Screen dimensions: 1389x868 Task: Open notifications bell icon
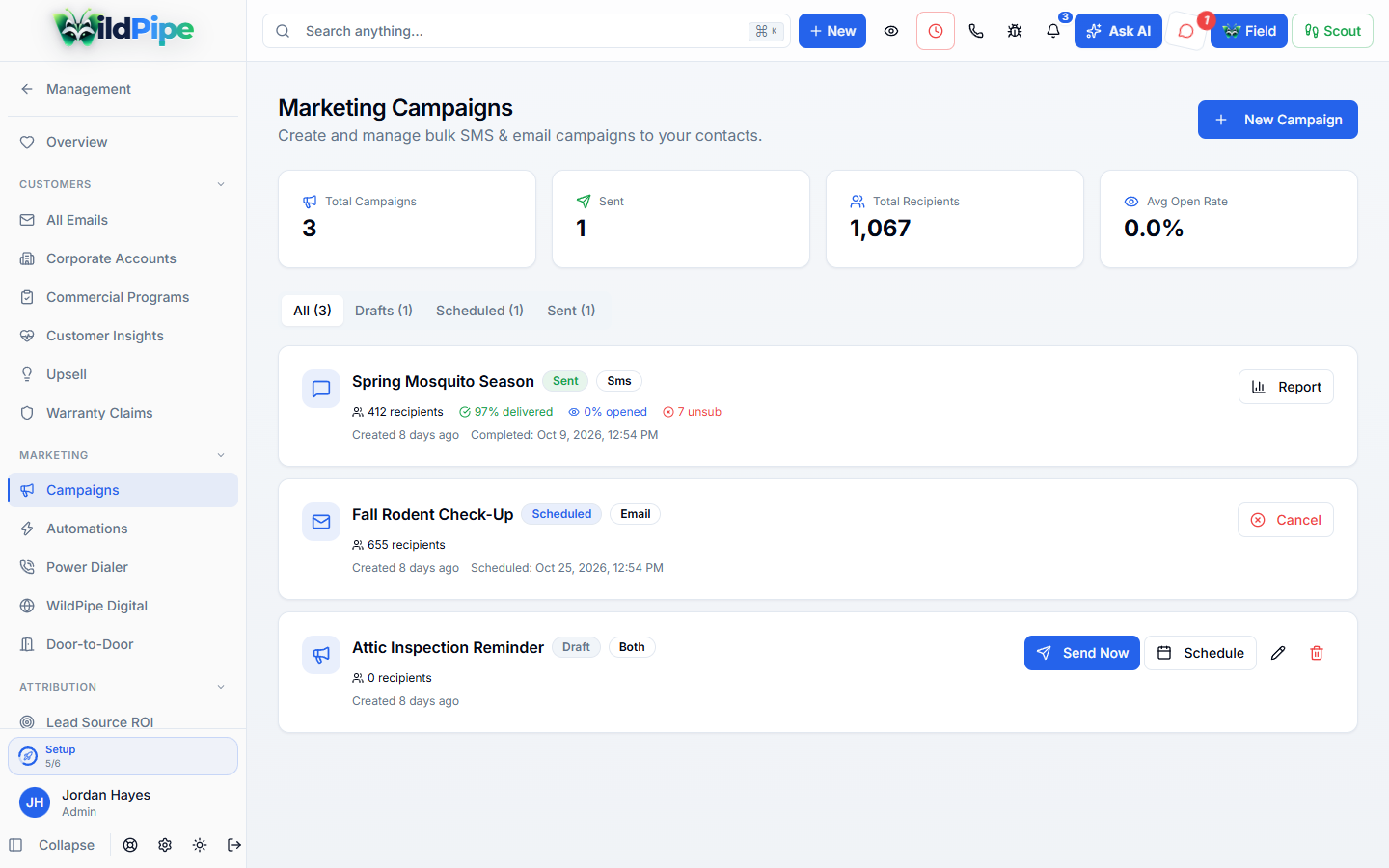[1053, 31]
